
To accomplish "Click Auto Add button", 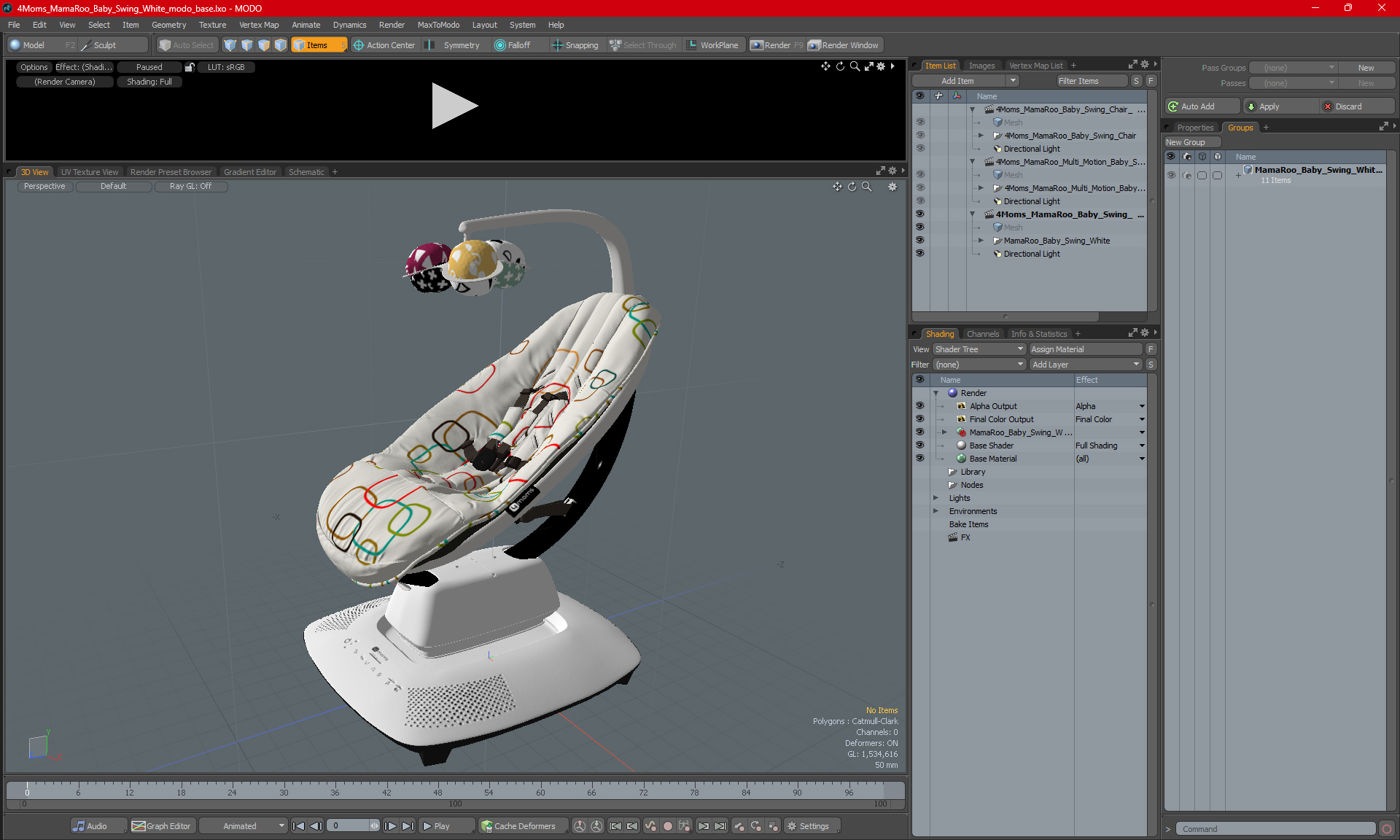I will point(1202,106).
